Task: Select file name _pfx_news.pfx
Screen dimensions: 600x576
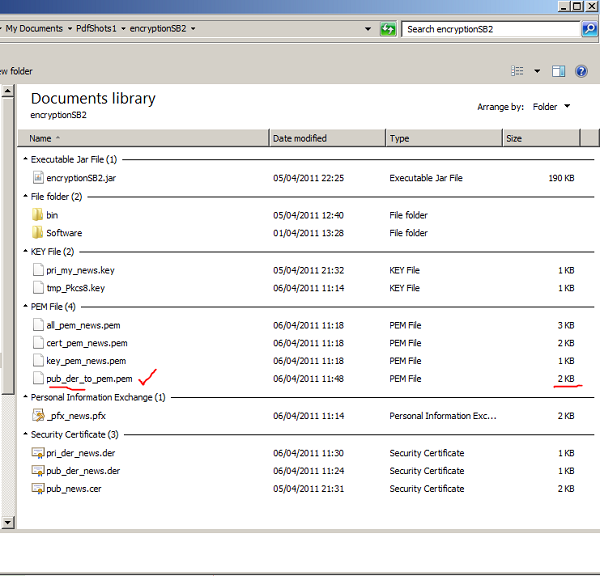Action: point(76,416)
